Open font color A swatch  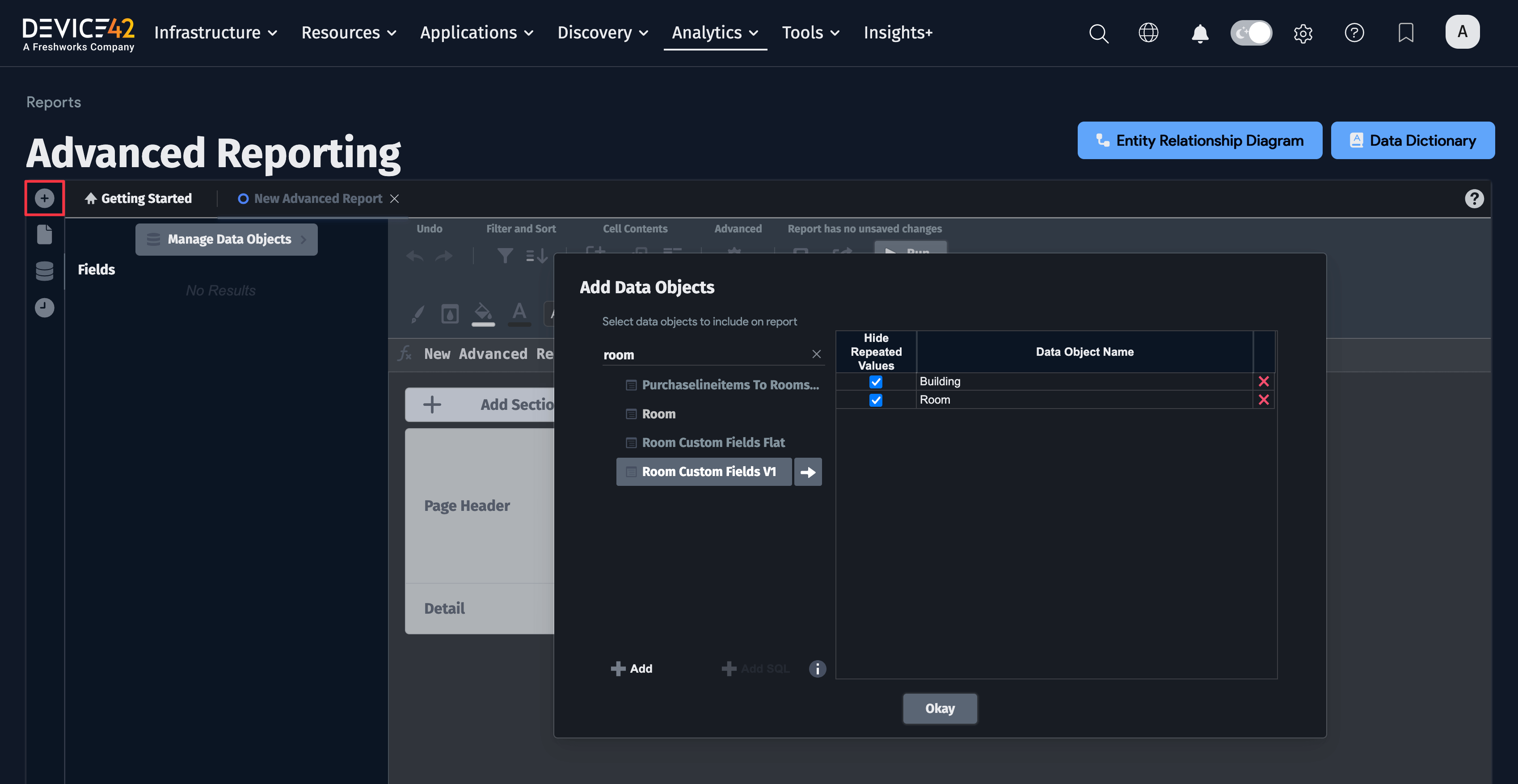[519, 314]
